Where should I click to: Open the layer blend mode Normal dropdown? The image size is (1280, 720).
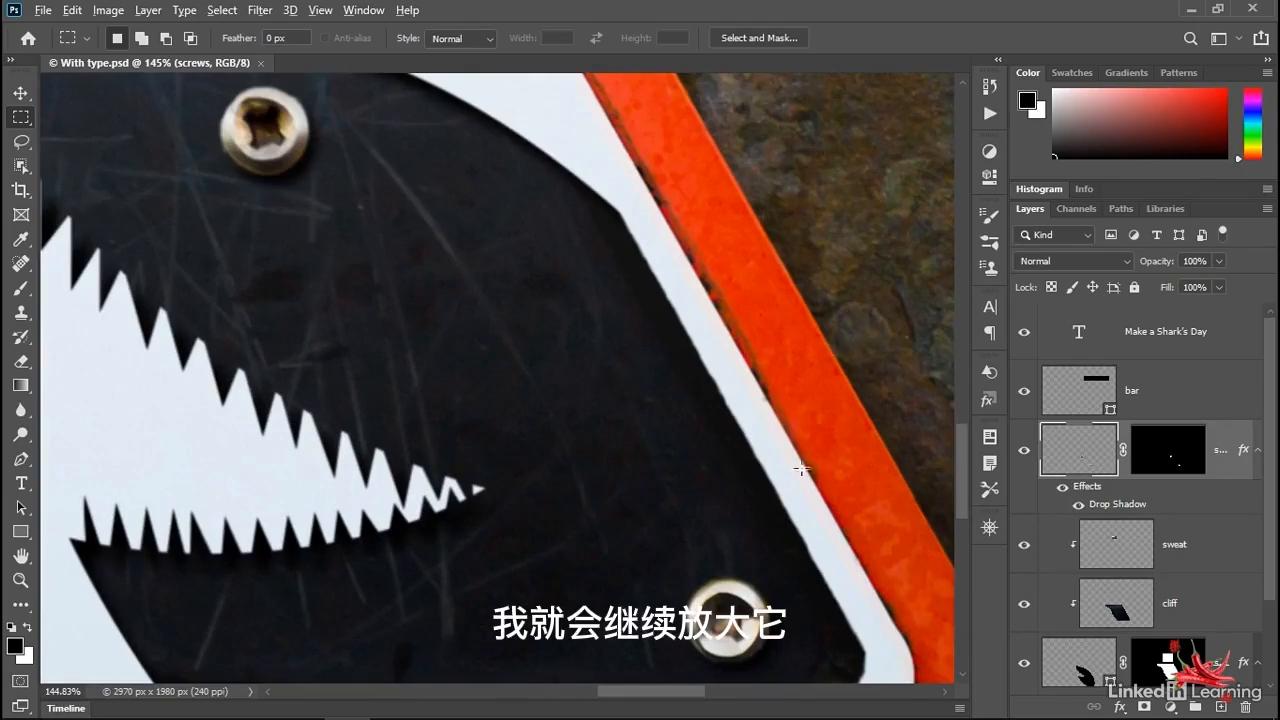tap(1072, 261)
